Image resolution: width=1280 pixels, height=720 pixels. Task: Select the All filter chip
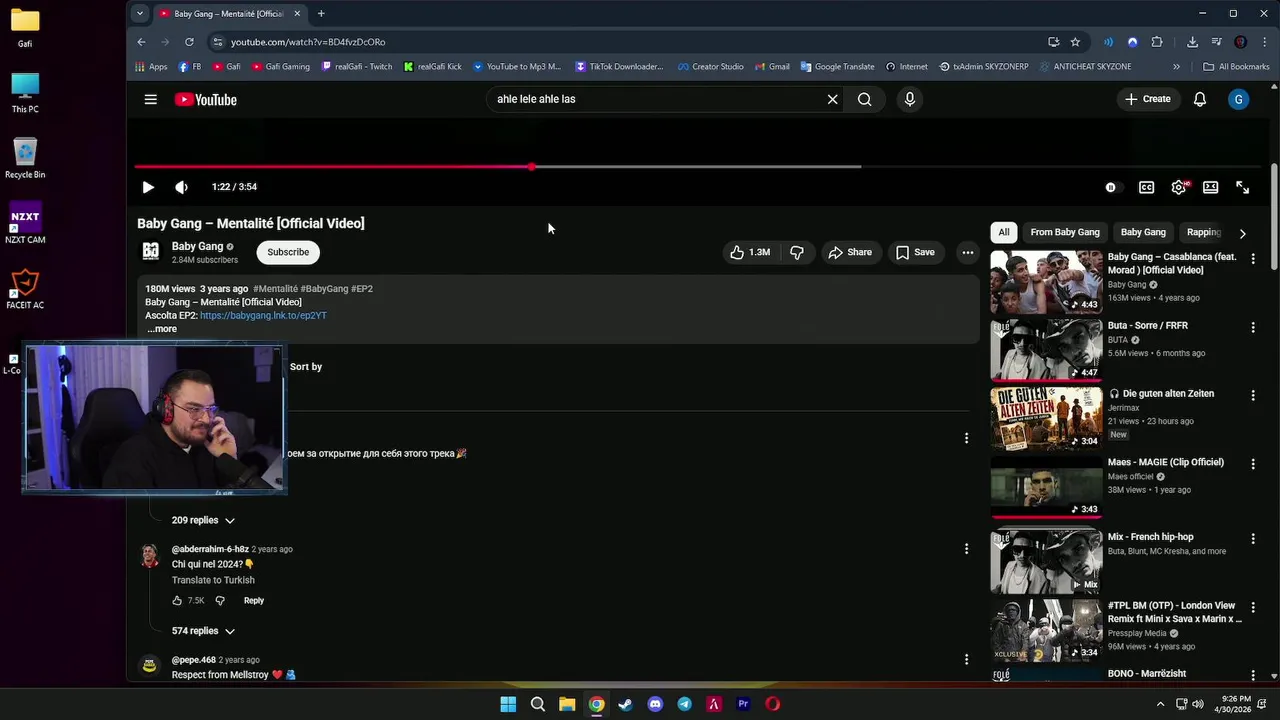tap(1003, 232)
